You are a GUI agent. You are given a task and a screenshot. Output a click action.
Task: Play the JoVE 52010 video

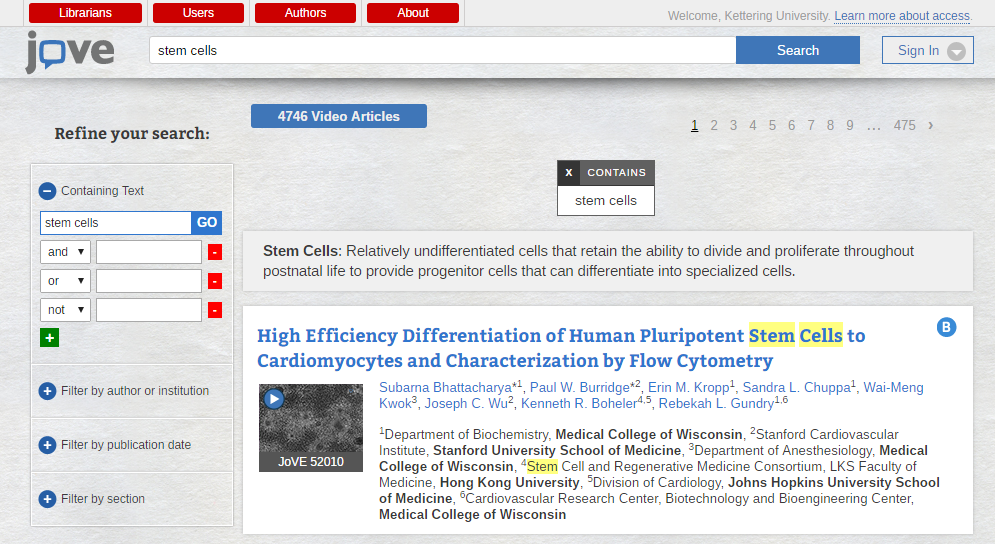(x=273, y=399)
